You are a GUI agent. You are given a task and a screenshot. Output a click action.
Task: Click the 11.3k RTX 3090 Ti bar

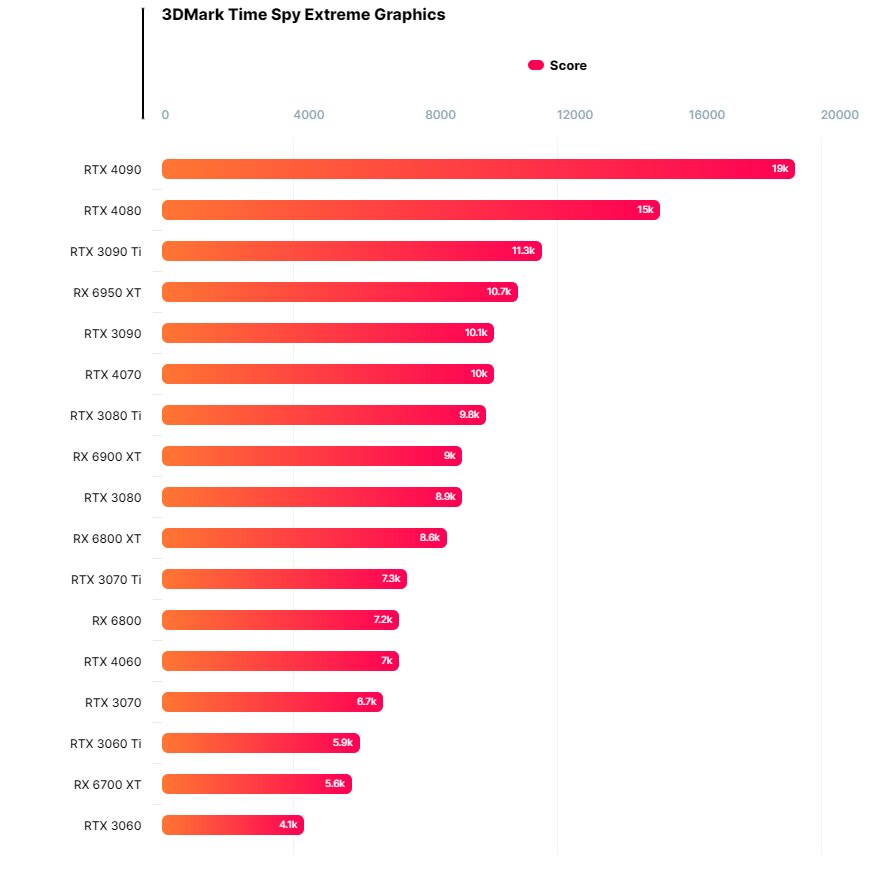click(x=352, y=251)
